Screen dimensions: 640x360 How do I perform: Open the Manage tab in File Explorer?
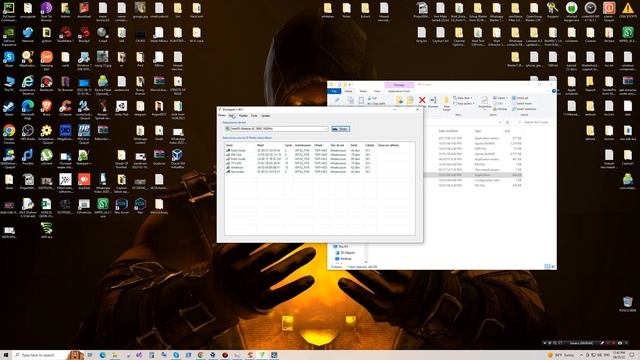click(399, 85)
